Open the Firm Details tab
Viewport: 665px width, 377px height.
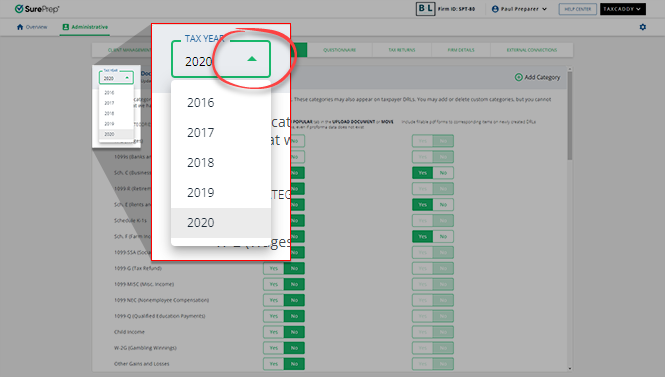point(461,50)
